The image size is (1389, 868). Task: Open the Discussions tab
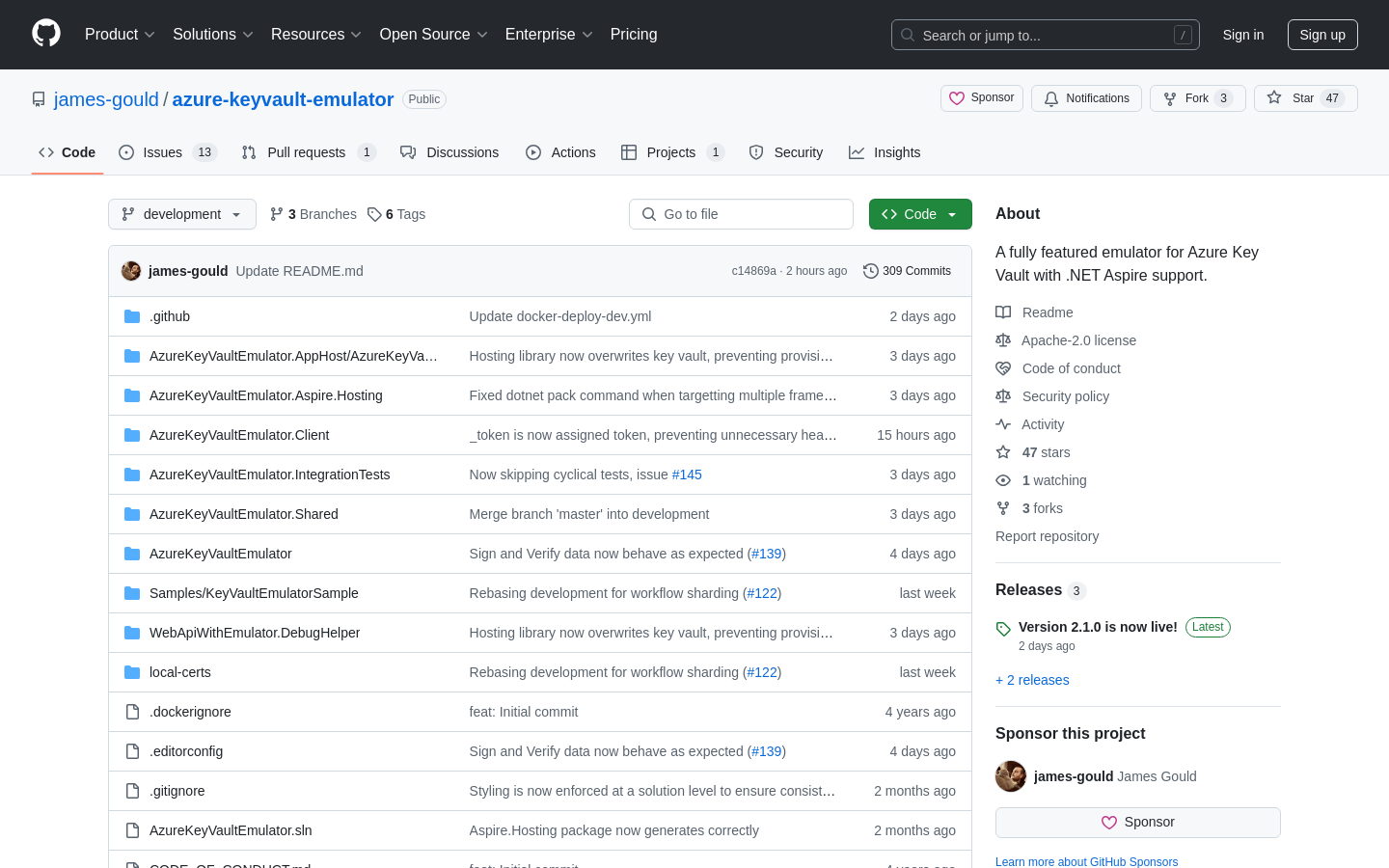click(449, 152)
